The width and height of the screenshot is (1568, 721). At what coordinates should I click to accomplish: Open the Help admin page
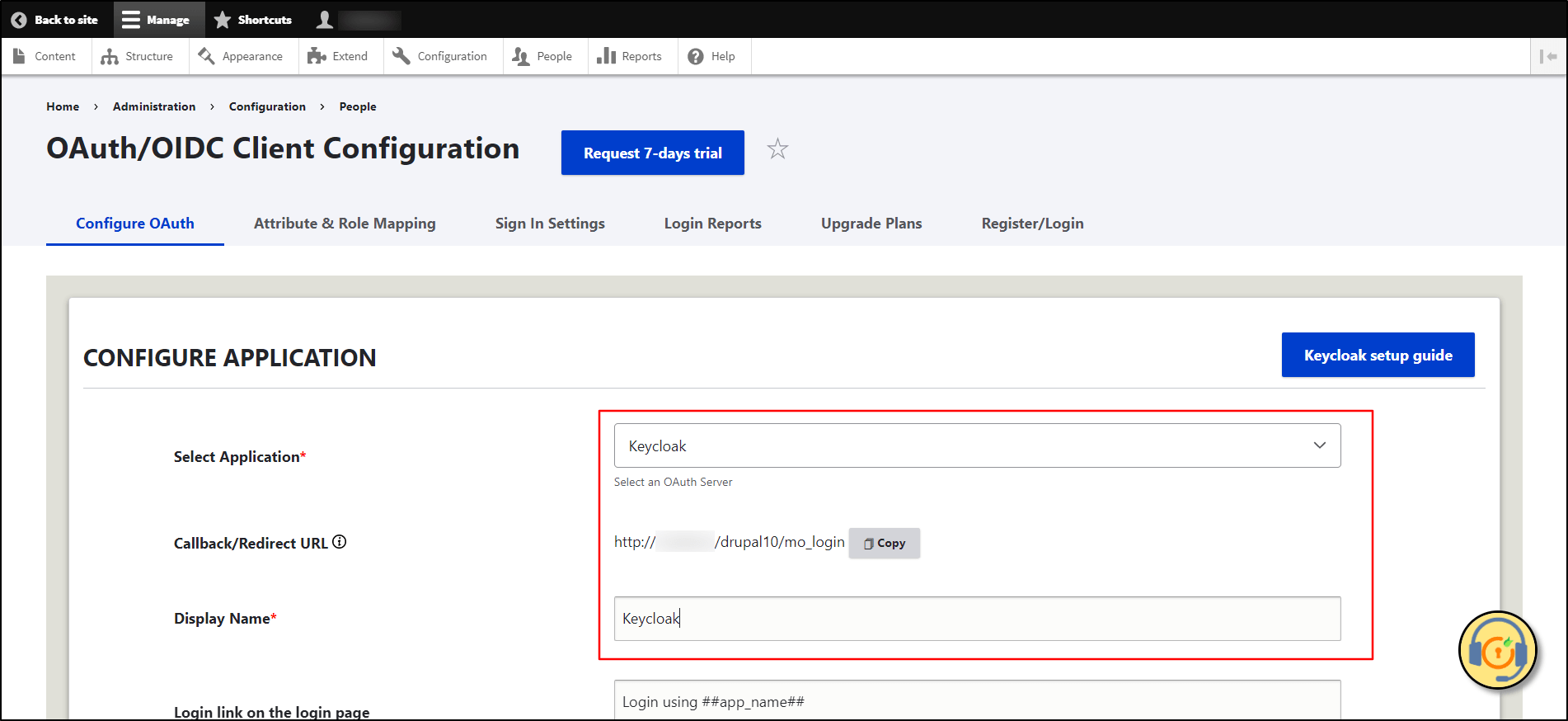tap(711, 56)
